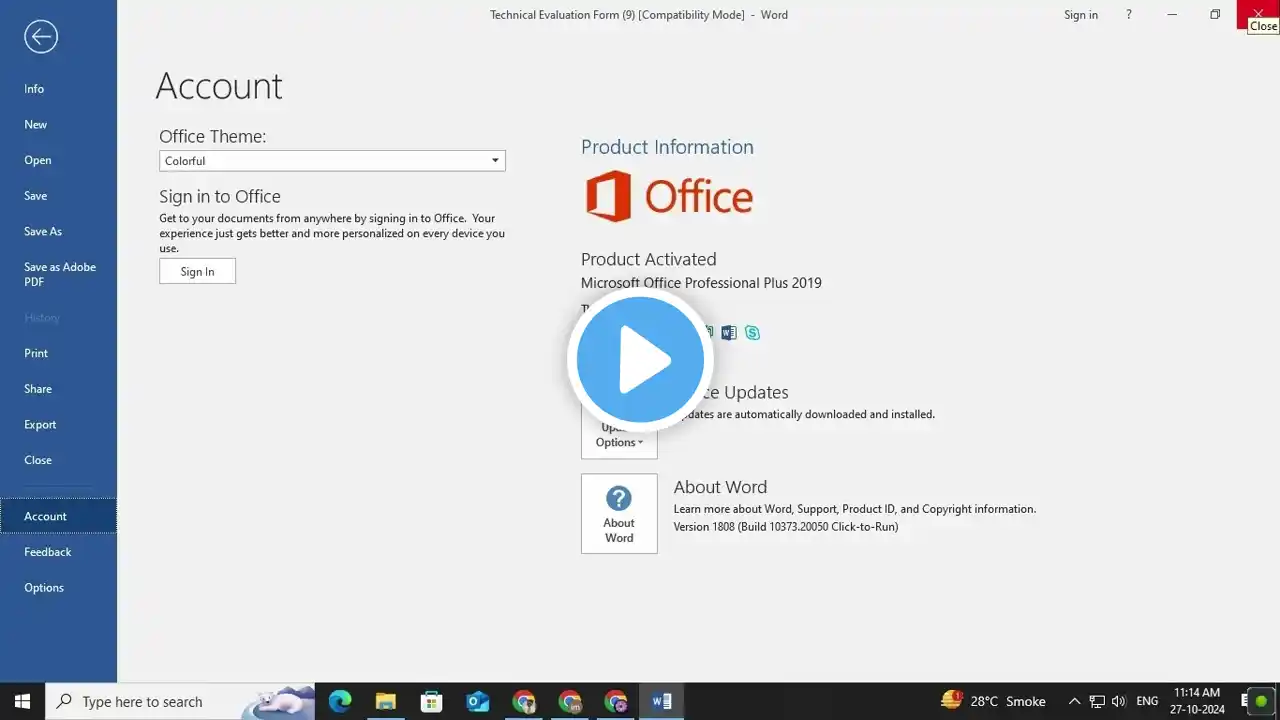Screen dimensions: 1280x720
Task: Minimize the Word window
Action: click(x=1172, y=15)
